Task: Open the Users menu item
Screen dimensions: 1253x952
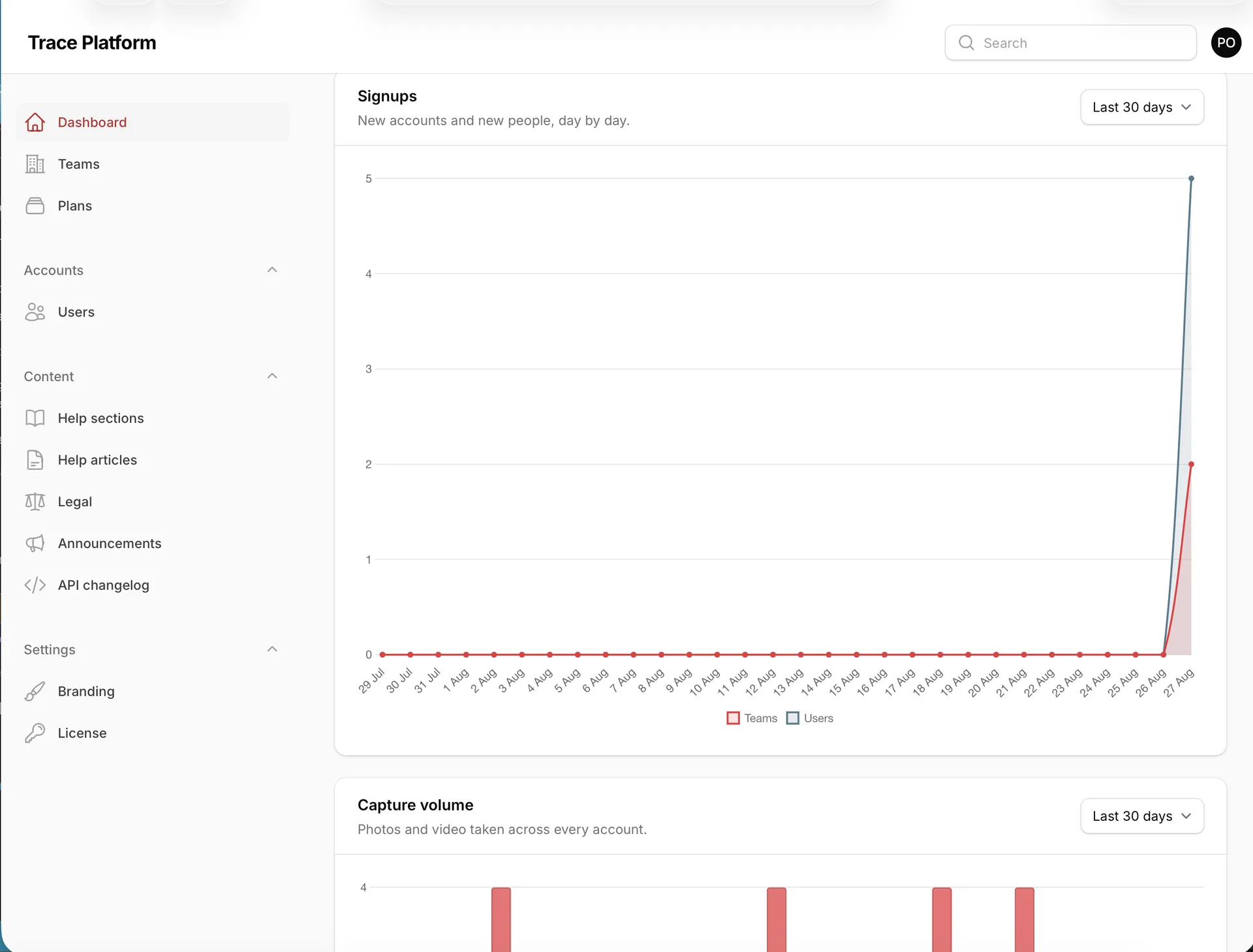Action: 153,312
